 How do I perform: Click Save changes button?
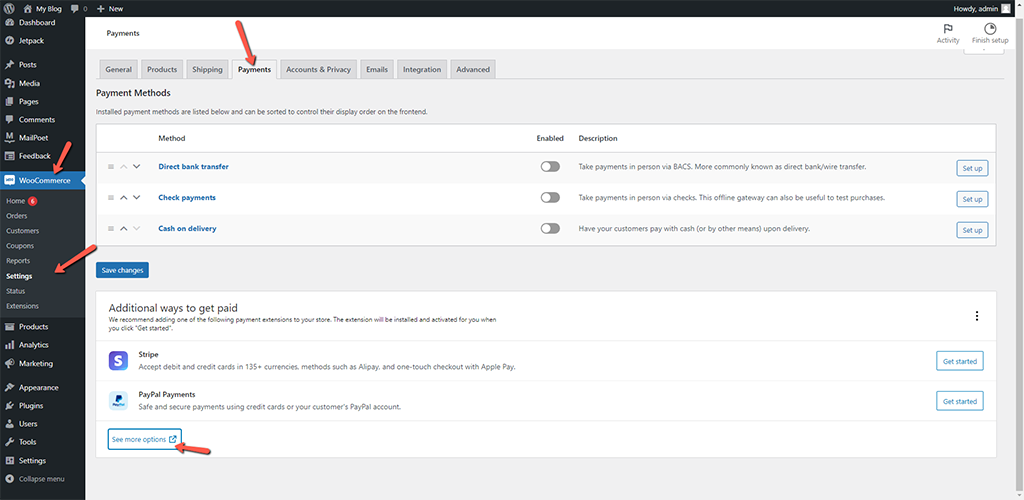(x=122, y=270)
